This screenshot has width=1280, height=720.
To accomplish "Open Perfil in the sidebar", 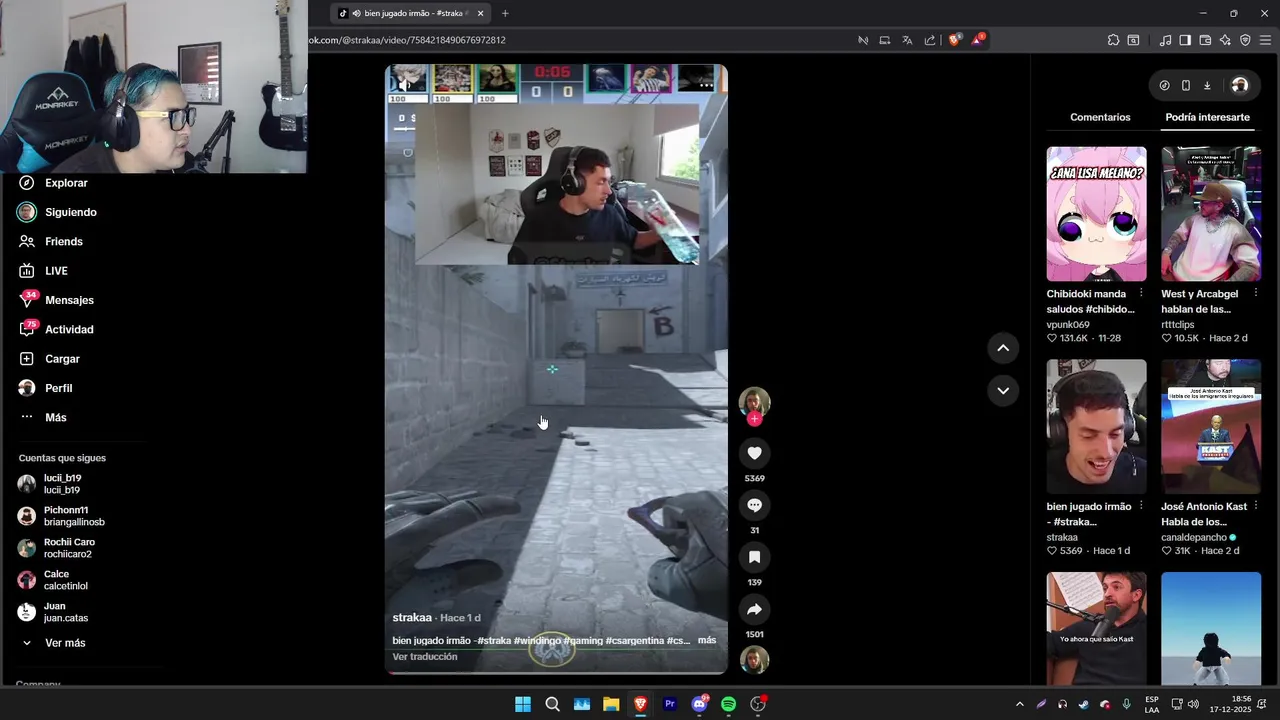I will click(58, 388).
